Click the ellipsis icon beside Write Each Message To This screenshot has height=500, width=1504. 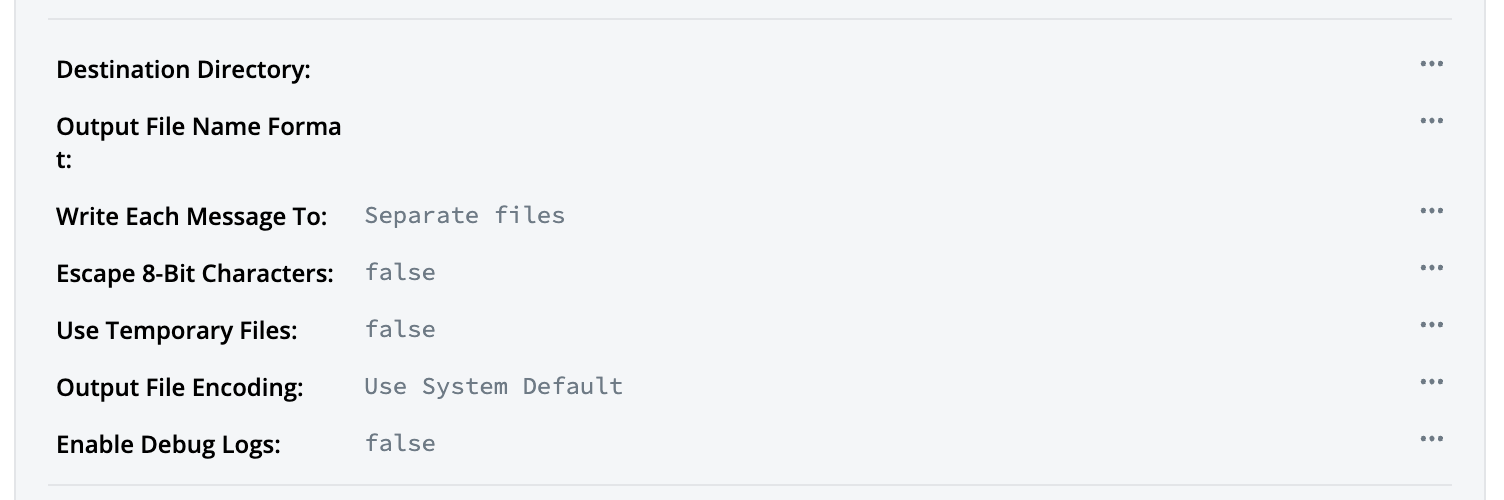pyautogui.click(x=1431, y=211)
